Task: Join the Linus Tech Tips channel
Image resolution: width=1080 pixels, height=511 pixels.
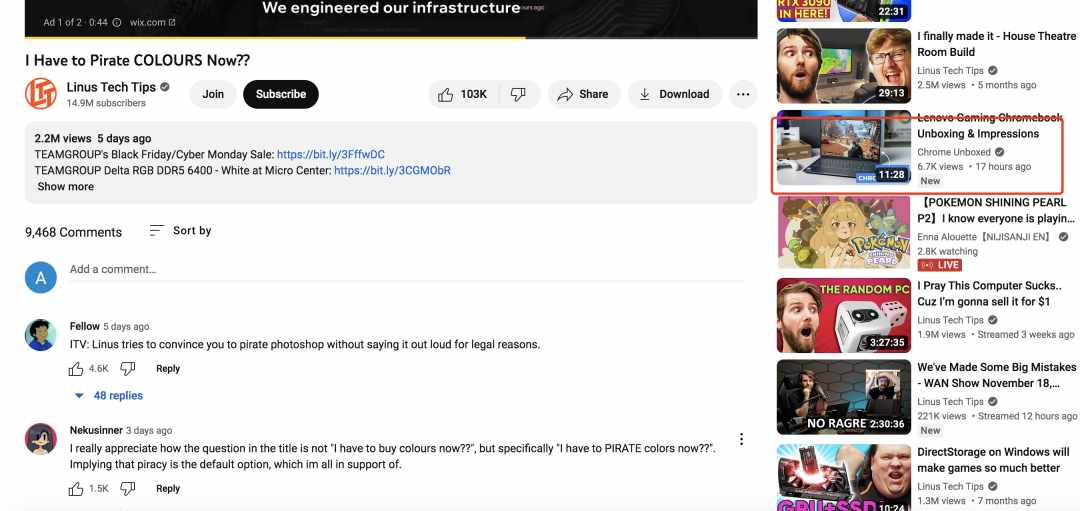Action: pyautogui.click(x=213, y=94)
